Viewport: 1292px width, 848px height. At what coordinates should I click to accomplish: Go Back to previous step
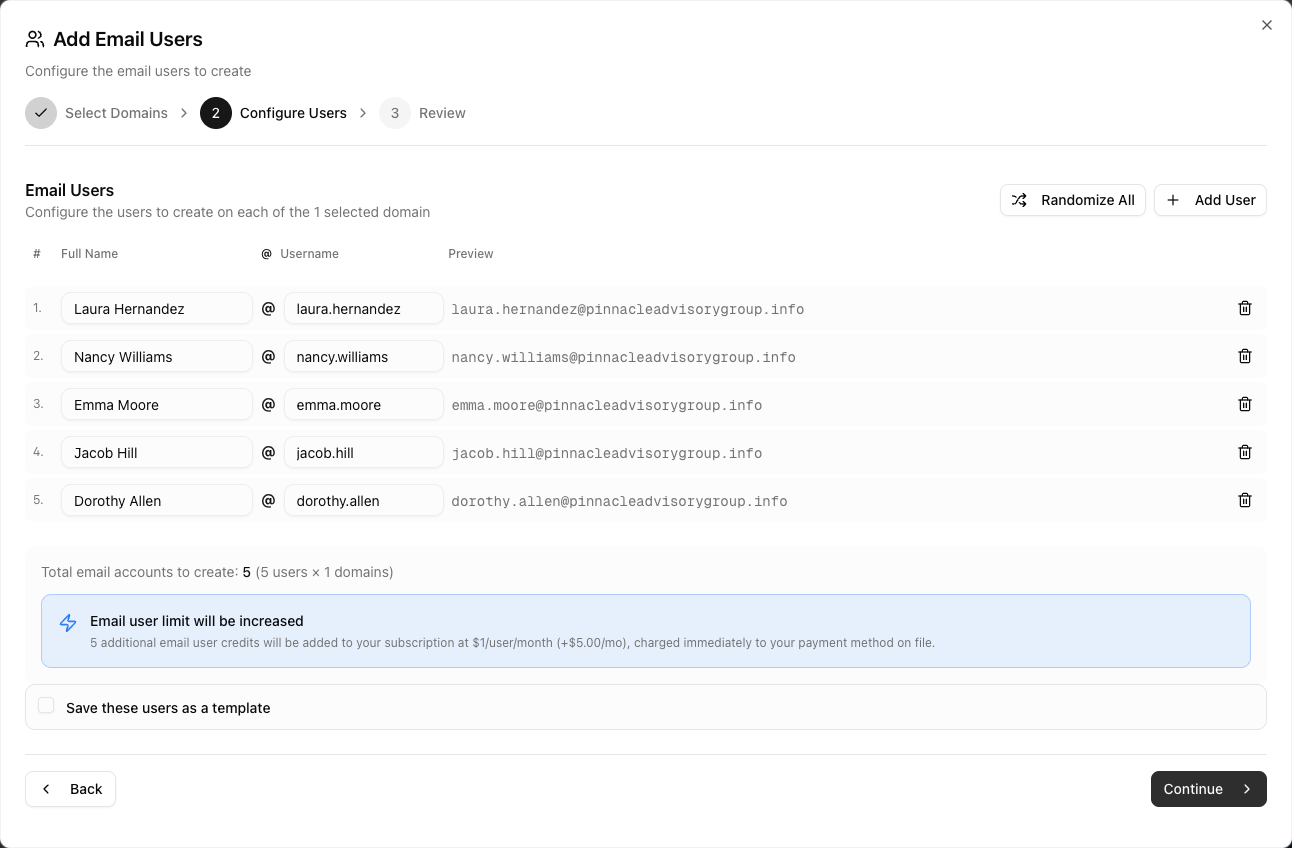pyautogui.click(x=70, y=789)
